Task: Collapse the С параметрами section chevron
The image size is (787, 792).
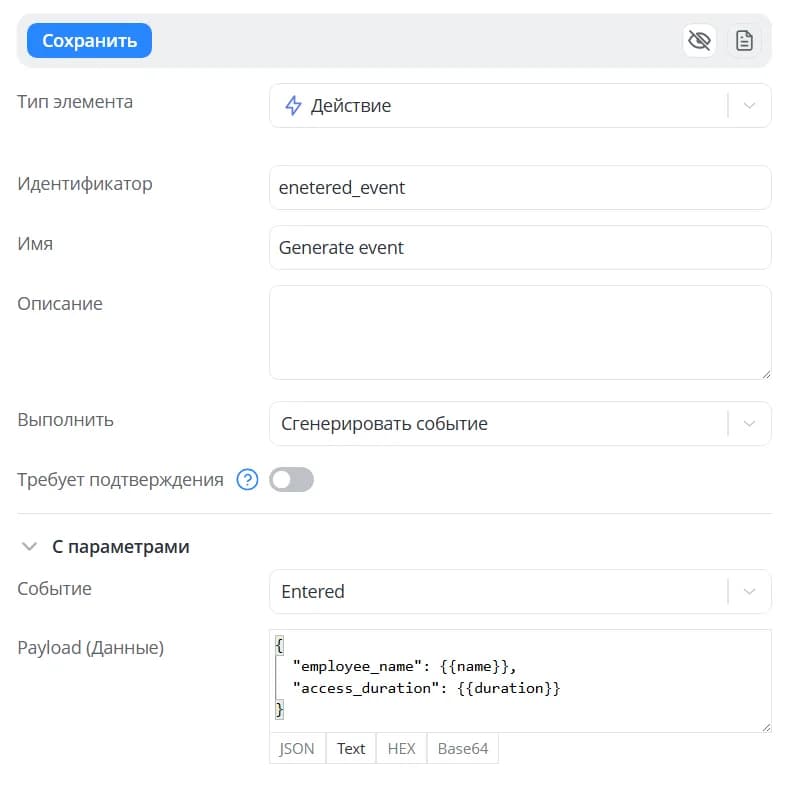Action: (x=29, y=547)
